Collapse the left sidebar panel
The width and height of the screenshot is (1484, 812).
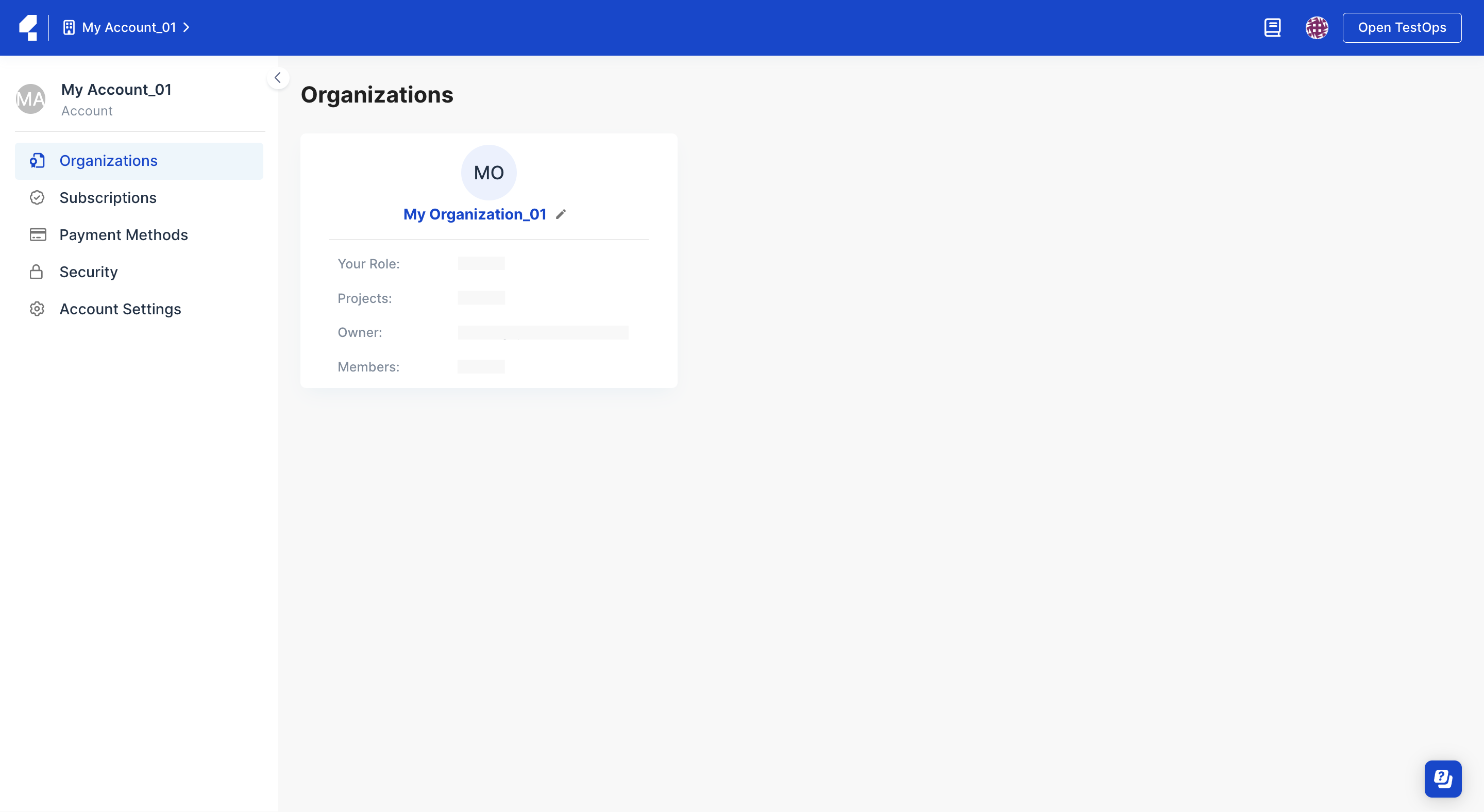point(278,78)
